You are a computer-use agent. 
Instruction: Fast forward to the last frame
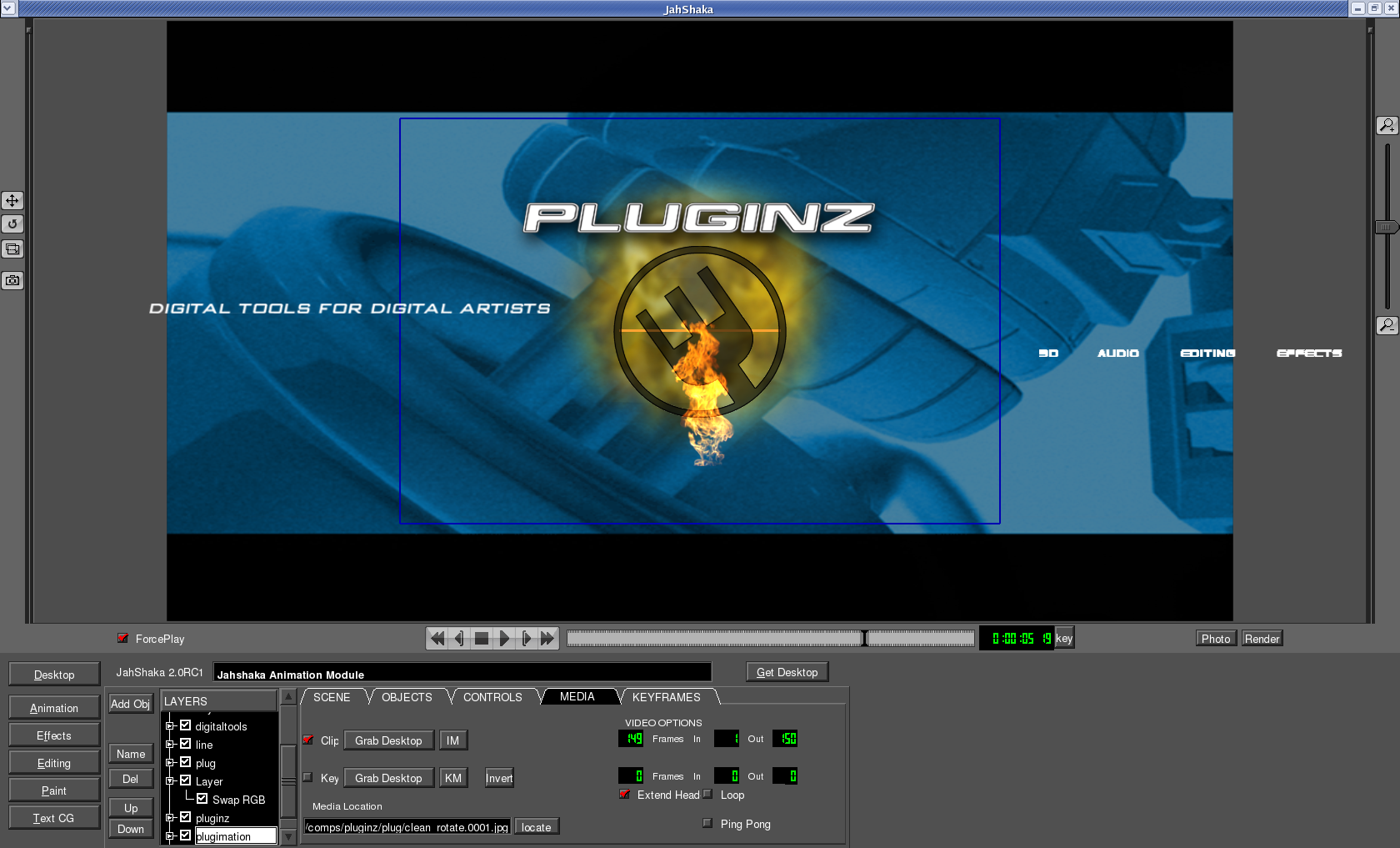point(547,639)
